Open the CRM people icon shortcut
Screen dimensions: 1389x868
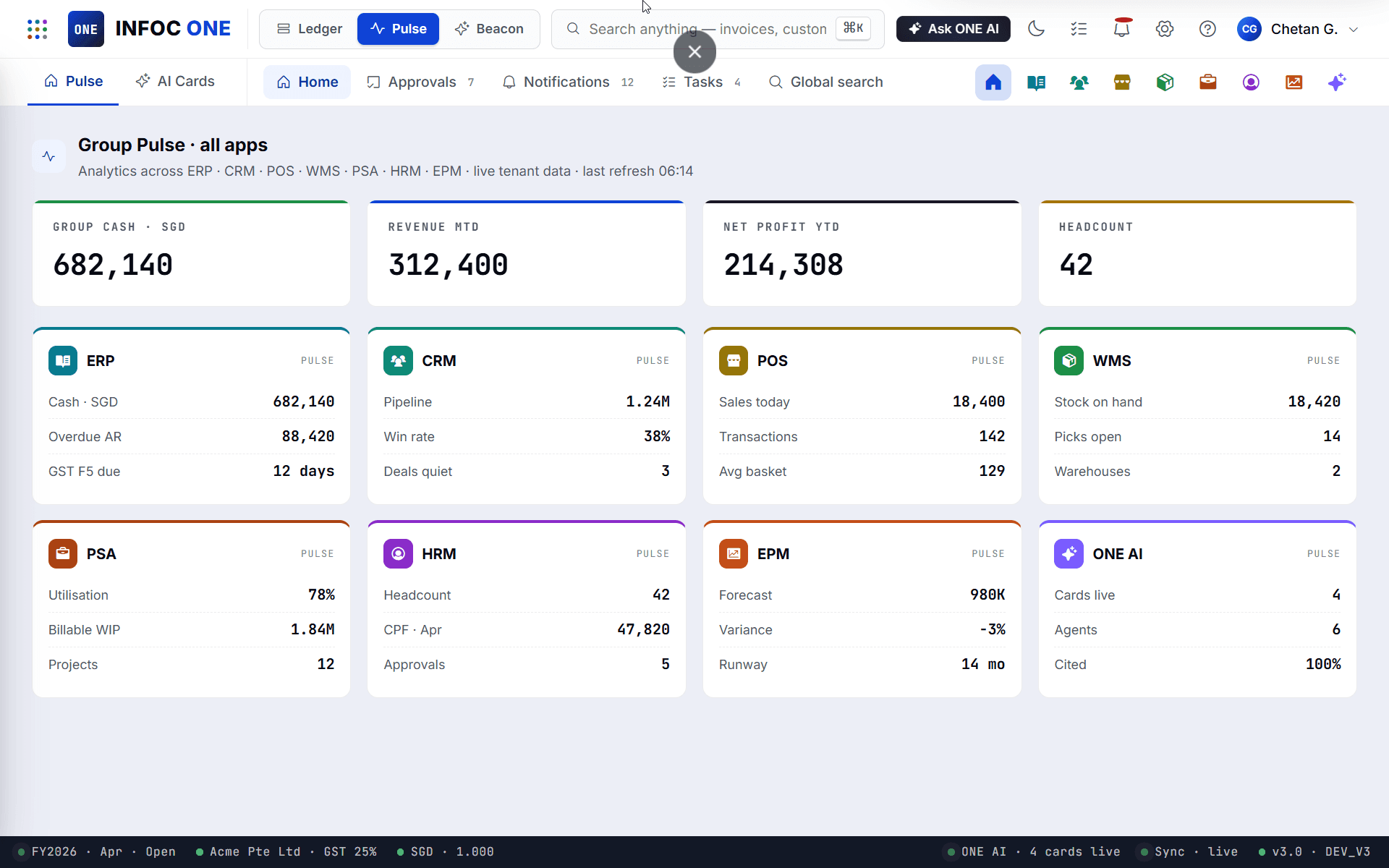(1079, 82)
